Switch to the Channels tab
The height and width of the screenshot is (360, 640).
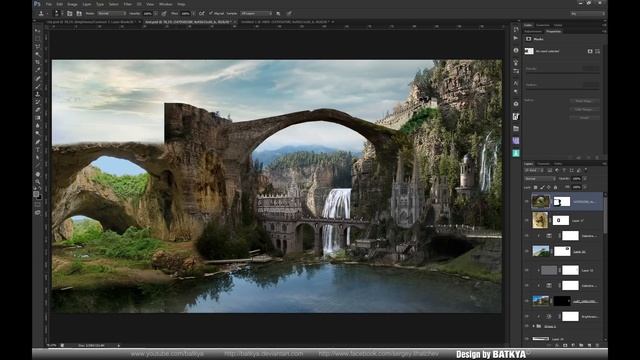click(x=543, y=164)
